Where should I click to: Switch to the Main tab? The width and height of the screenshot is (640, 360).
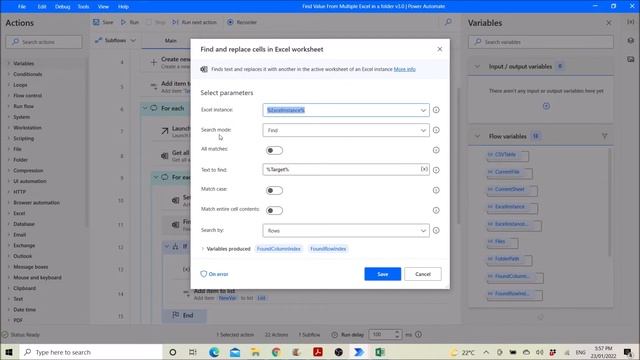[171, 40]
